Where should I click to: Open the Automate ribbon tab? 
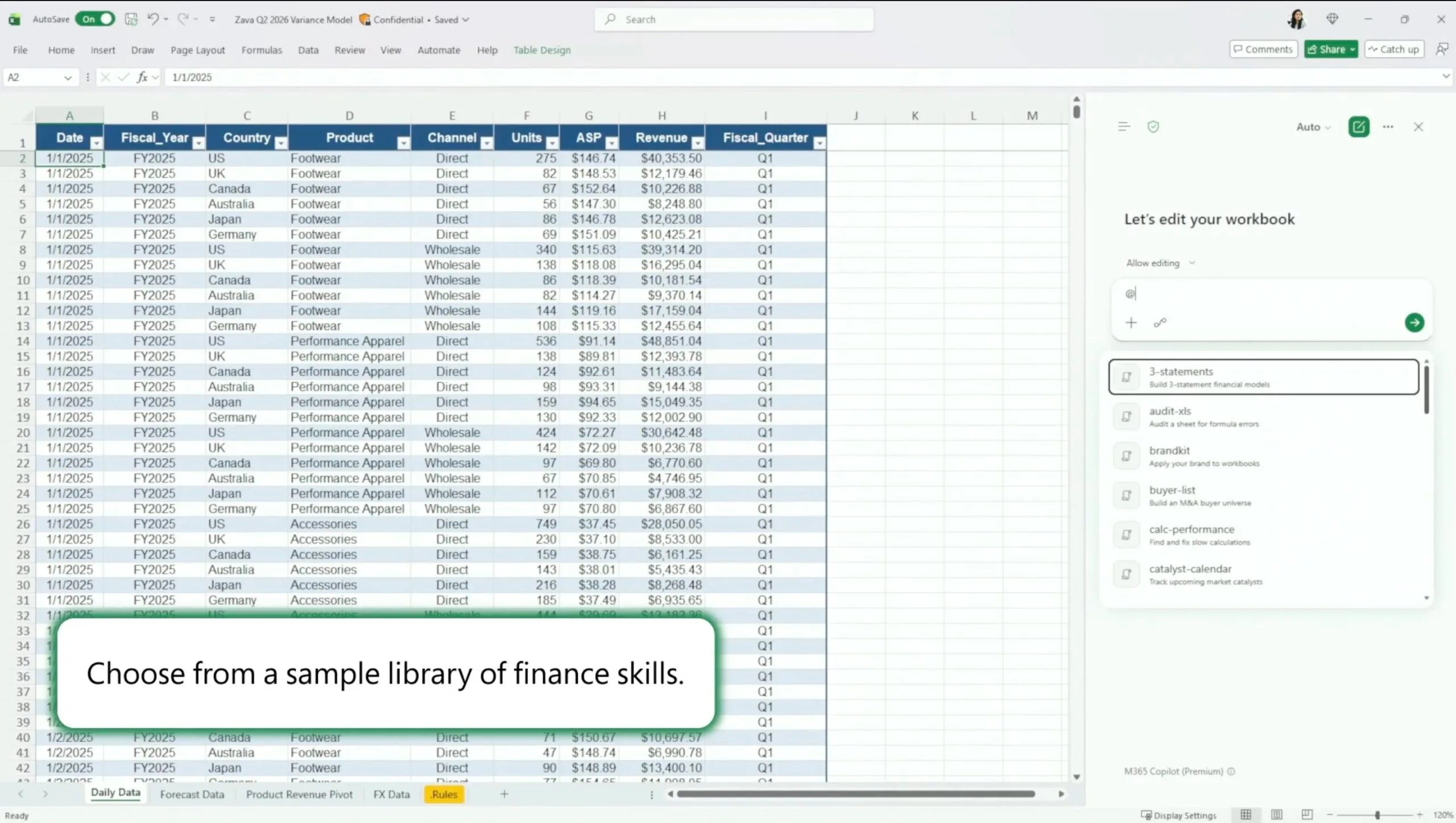click(439, 50)
